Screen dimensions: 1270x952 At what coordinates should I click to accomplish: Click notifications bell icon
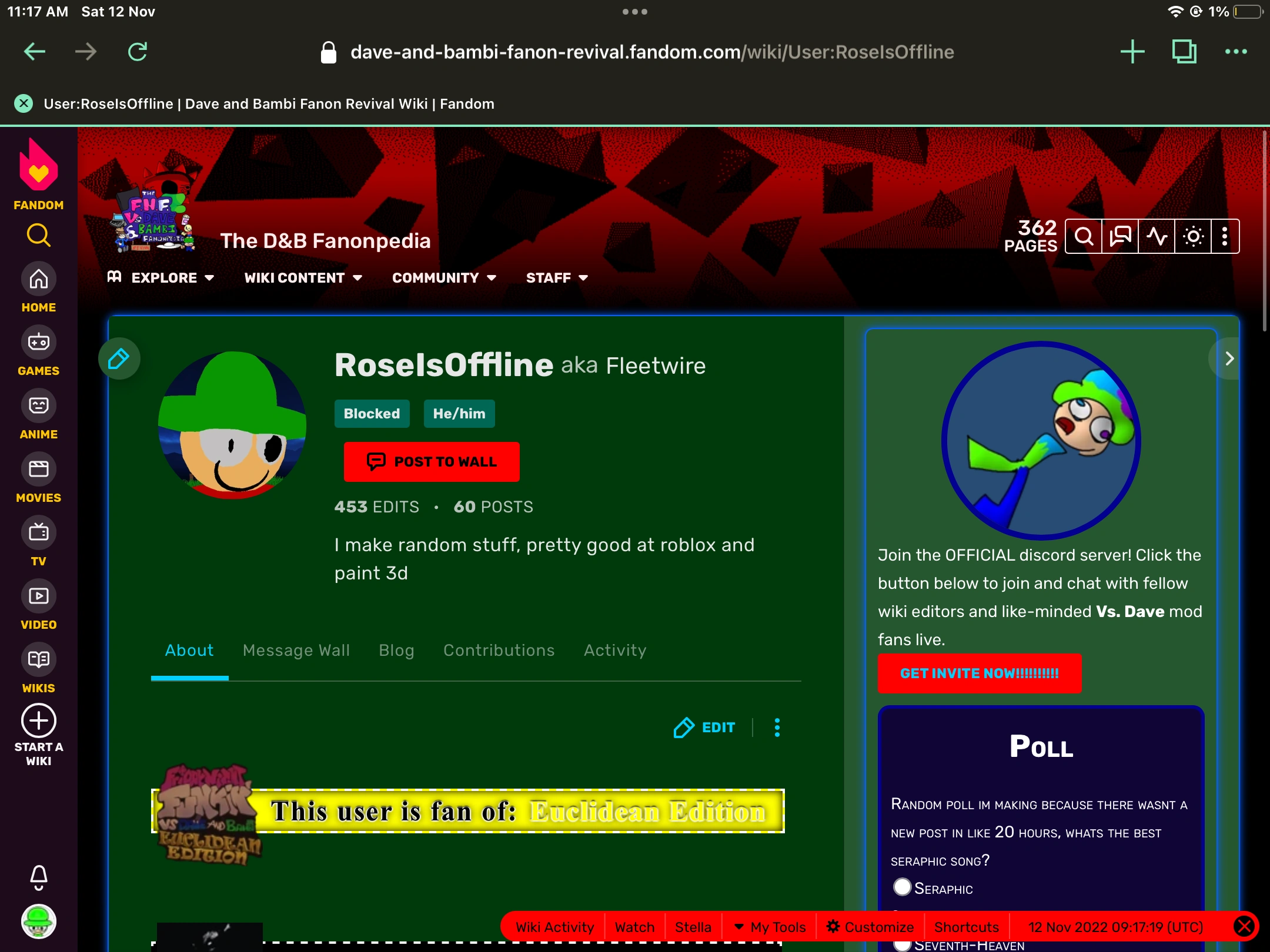(x=38, y=877)
